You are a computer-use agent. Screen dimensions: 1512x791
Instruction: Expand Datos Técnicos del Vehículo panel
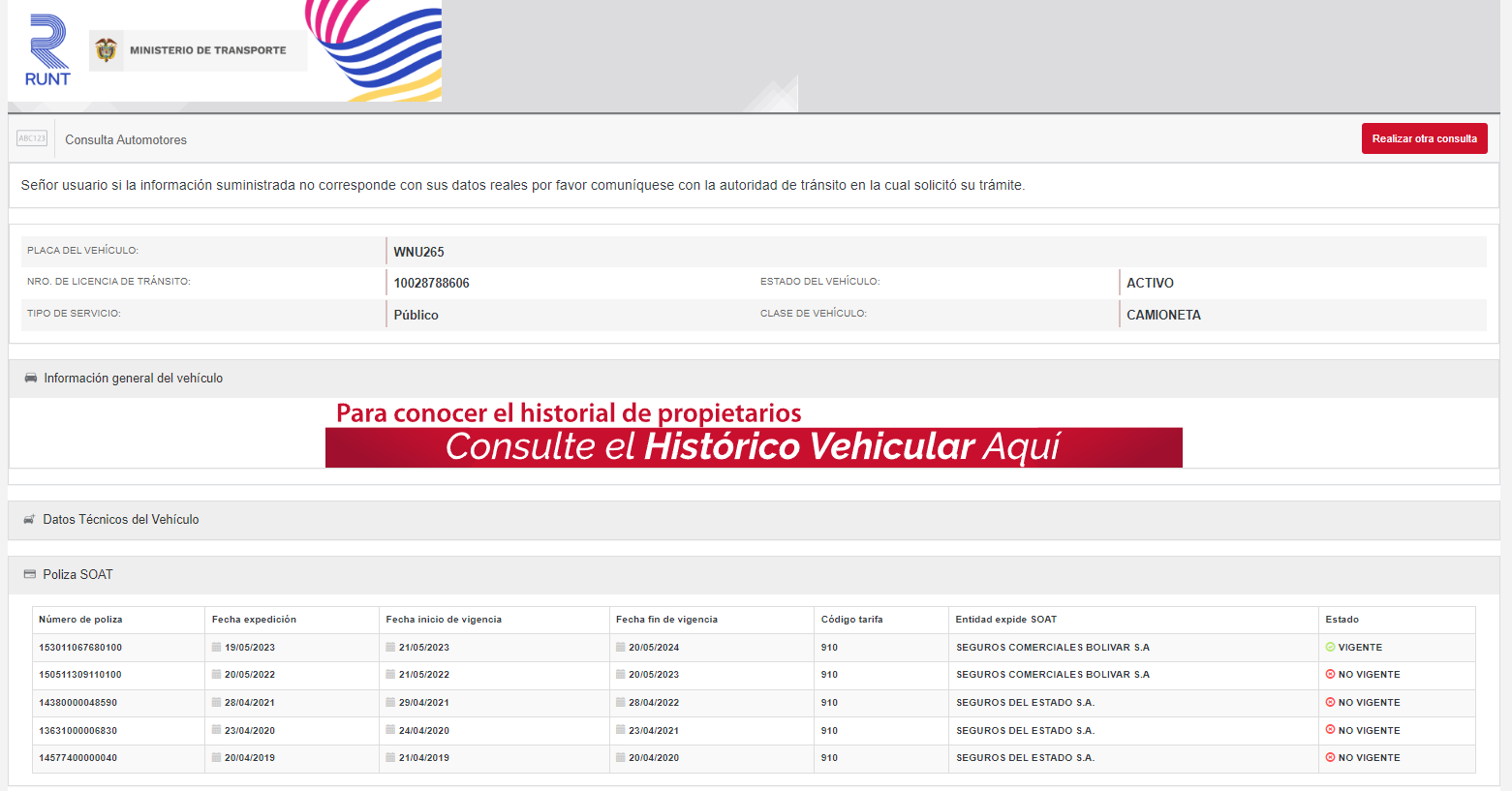click(x=121, y=520)
